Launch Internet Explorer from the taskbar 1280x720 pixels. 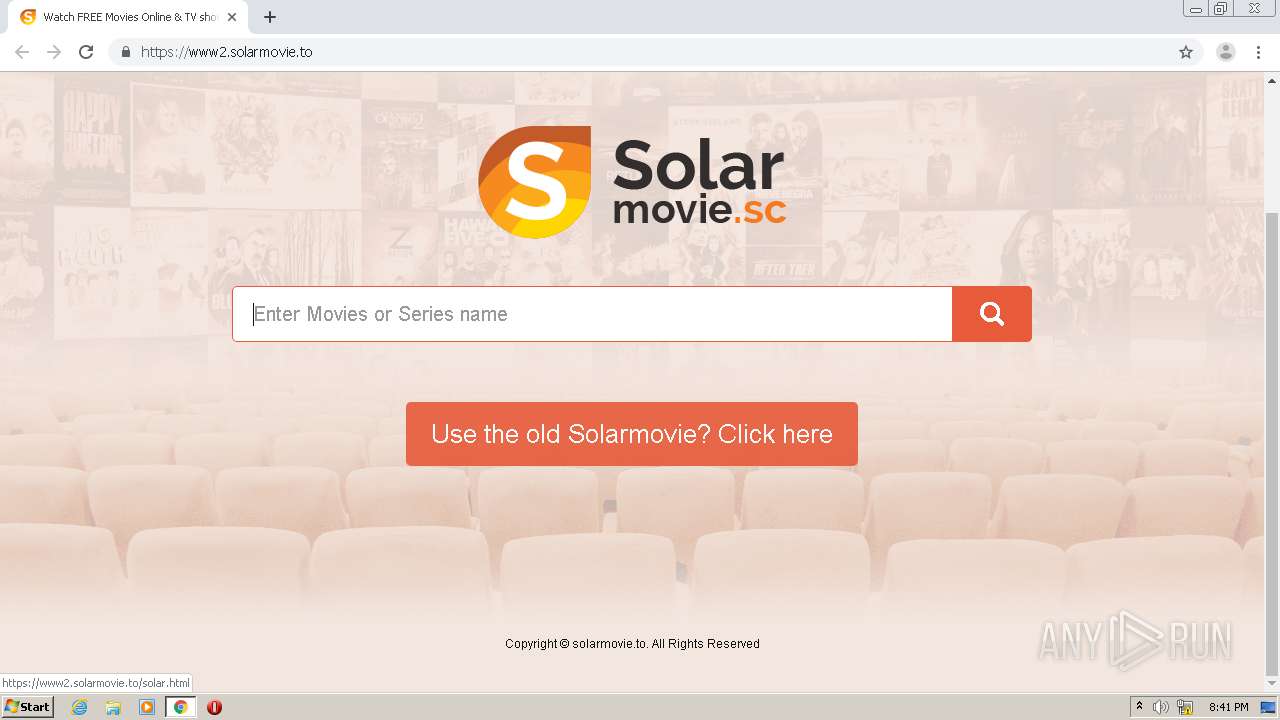point(80,707)
